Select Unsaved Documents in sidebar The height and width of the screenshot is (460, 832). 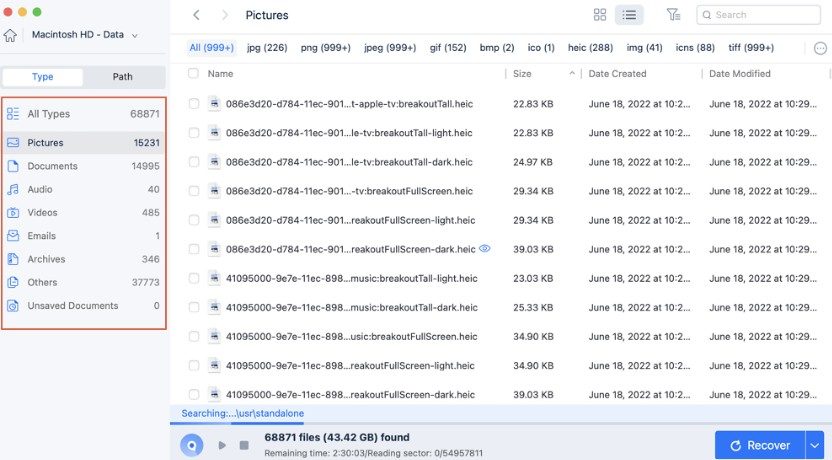pos(83,306)
